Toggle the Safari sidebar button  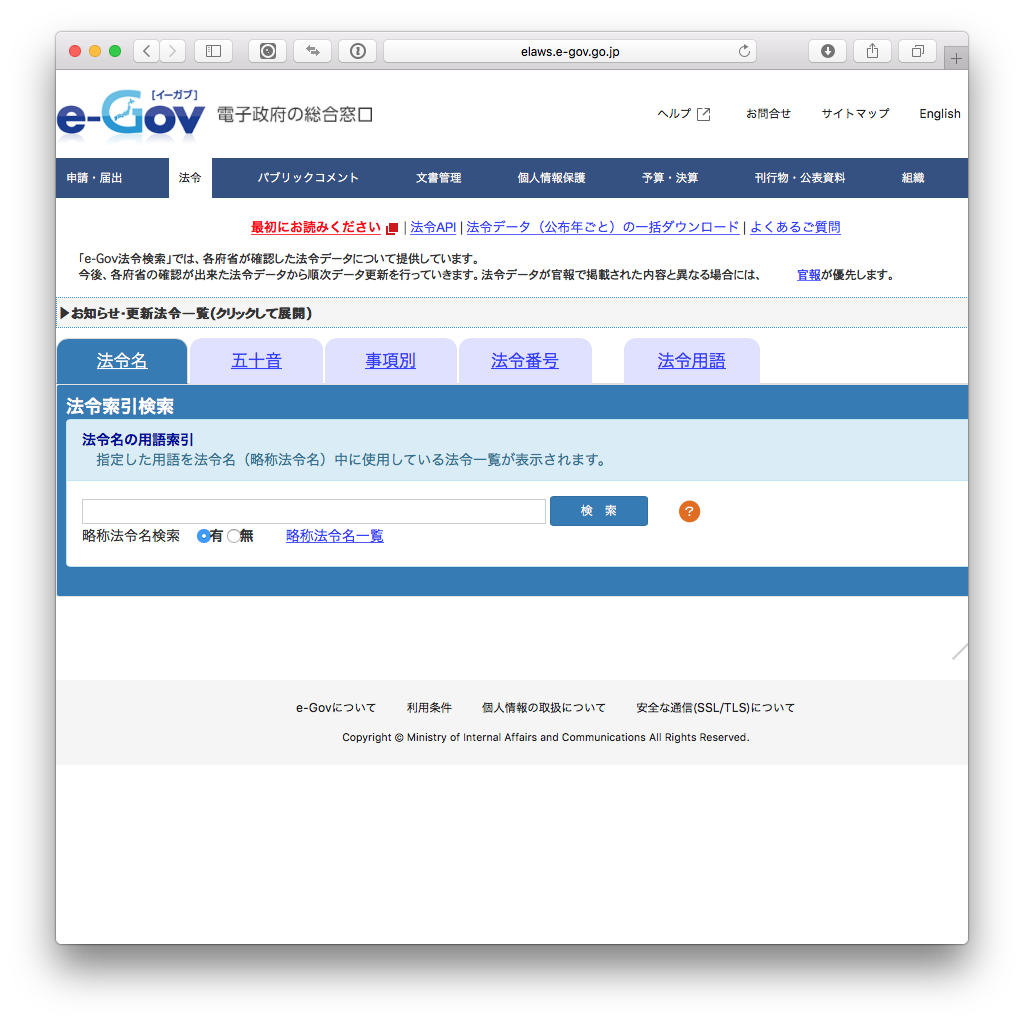pos(213,51)
